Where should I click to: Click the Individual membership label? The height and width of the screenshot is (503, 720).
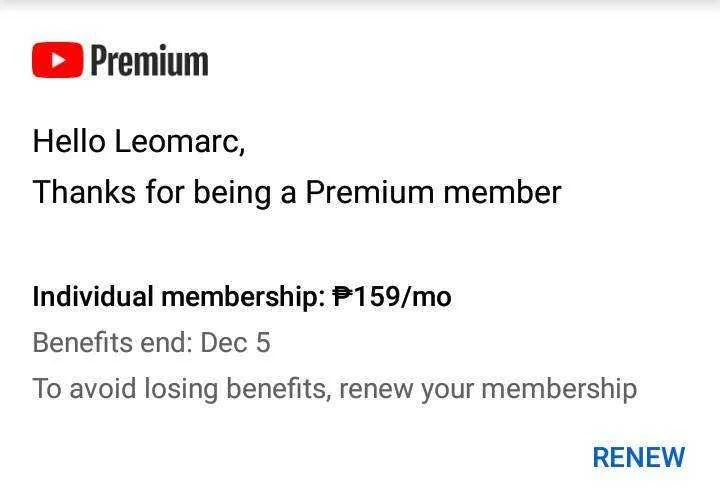[179, 296]
